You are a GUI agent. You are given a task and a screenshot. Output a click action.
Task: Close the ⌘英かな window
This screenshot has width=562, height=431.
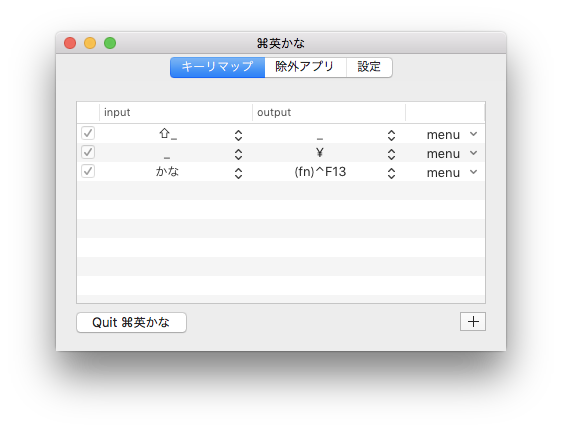click(70, 43)
